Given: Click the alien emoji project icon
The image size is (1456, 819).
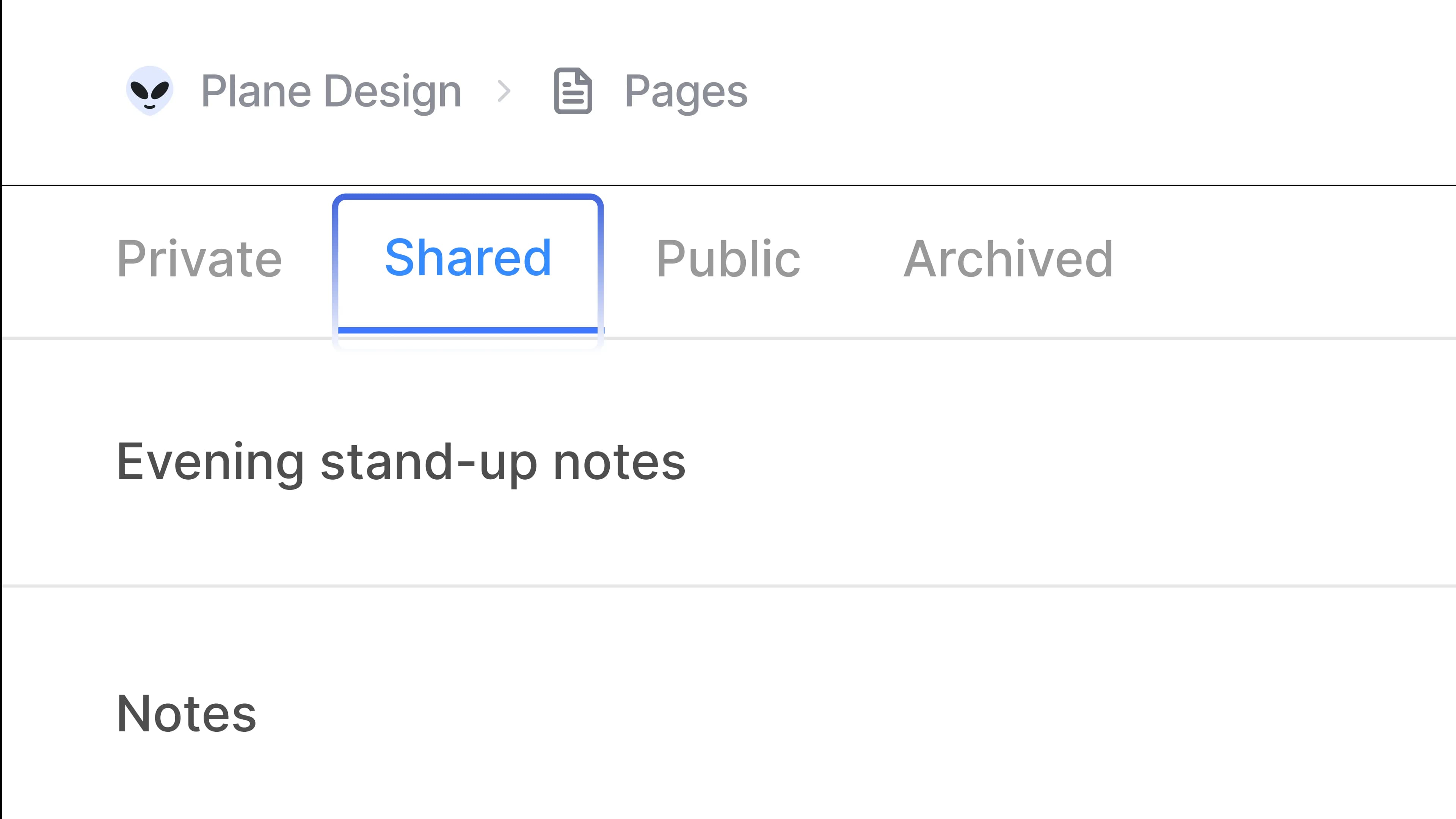Looking at the screenshot, I should 149,91.
